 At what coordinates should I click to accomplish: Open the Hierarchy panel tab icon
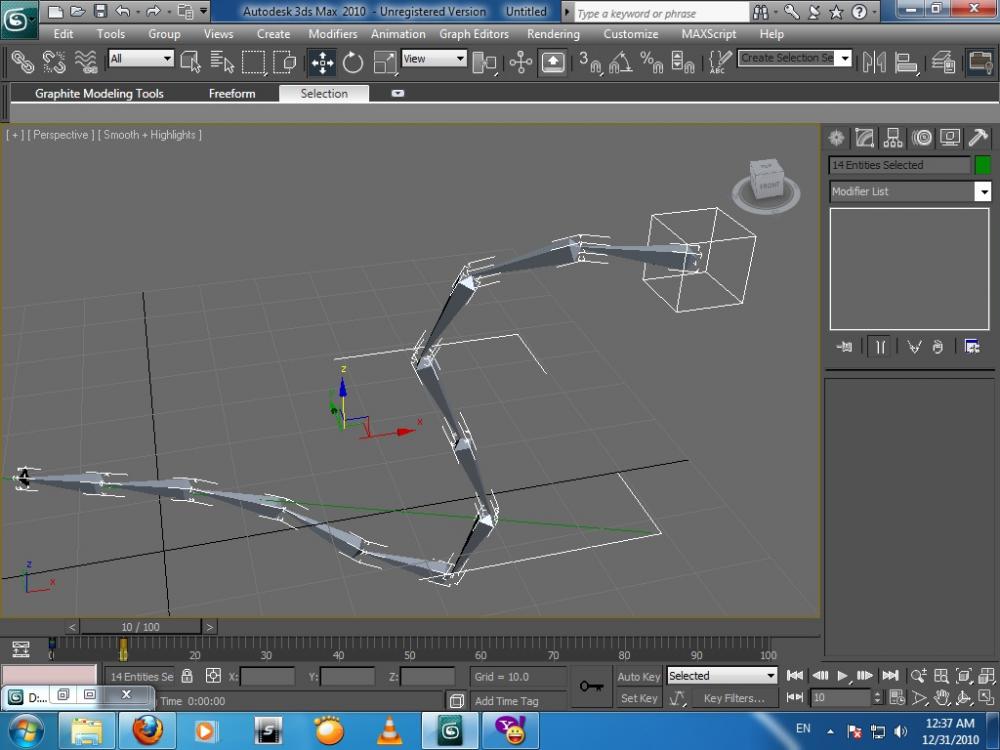pos(893,138)
